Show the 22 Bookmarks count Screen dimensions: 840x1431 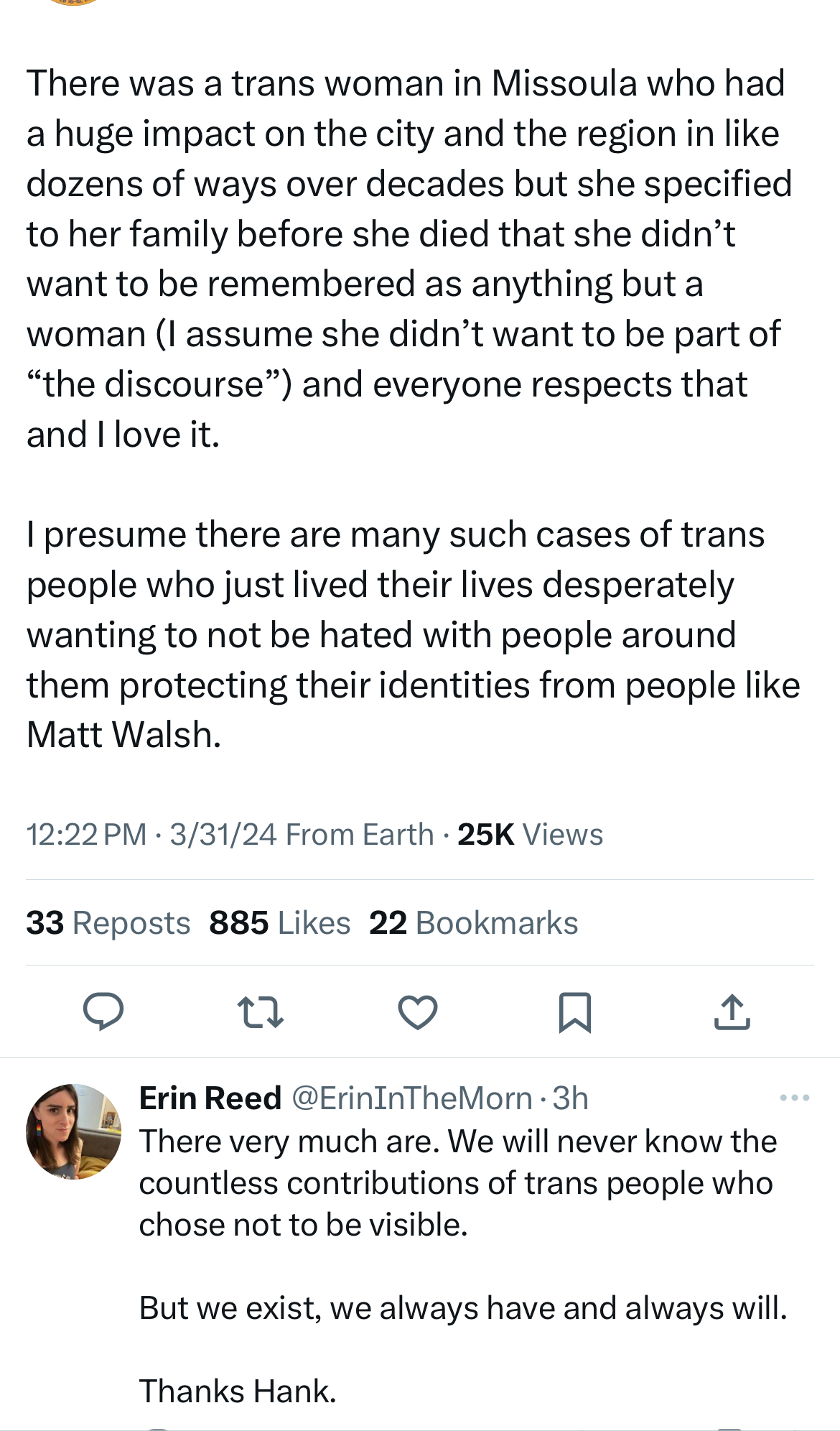[473, 923]
